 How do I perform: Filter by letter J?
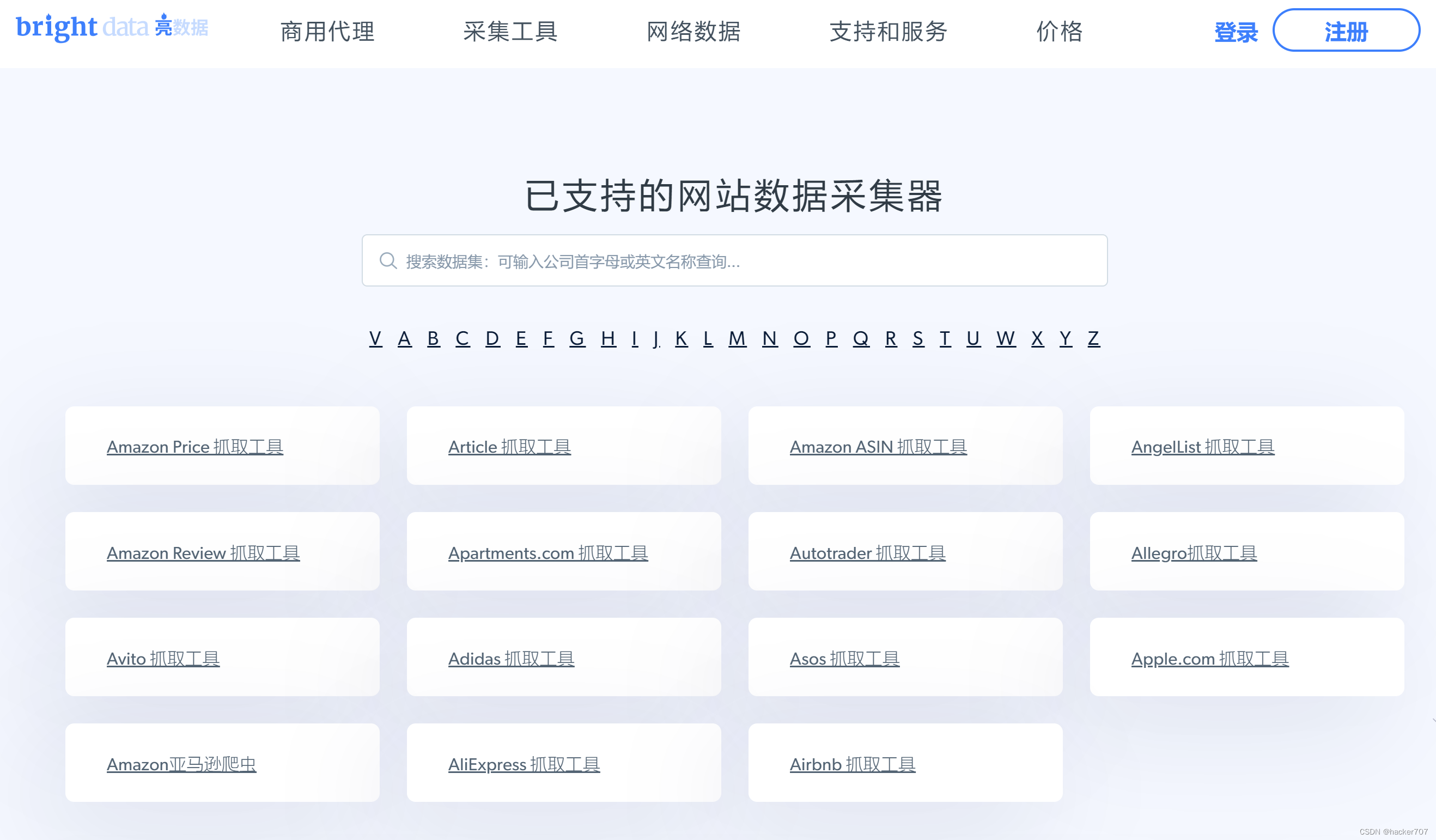click(x=657, y=338)
